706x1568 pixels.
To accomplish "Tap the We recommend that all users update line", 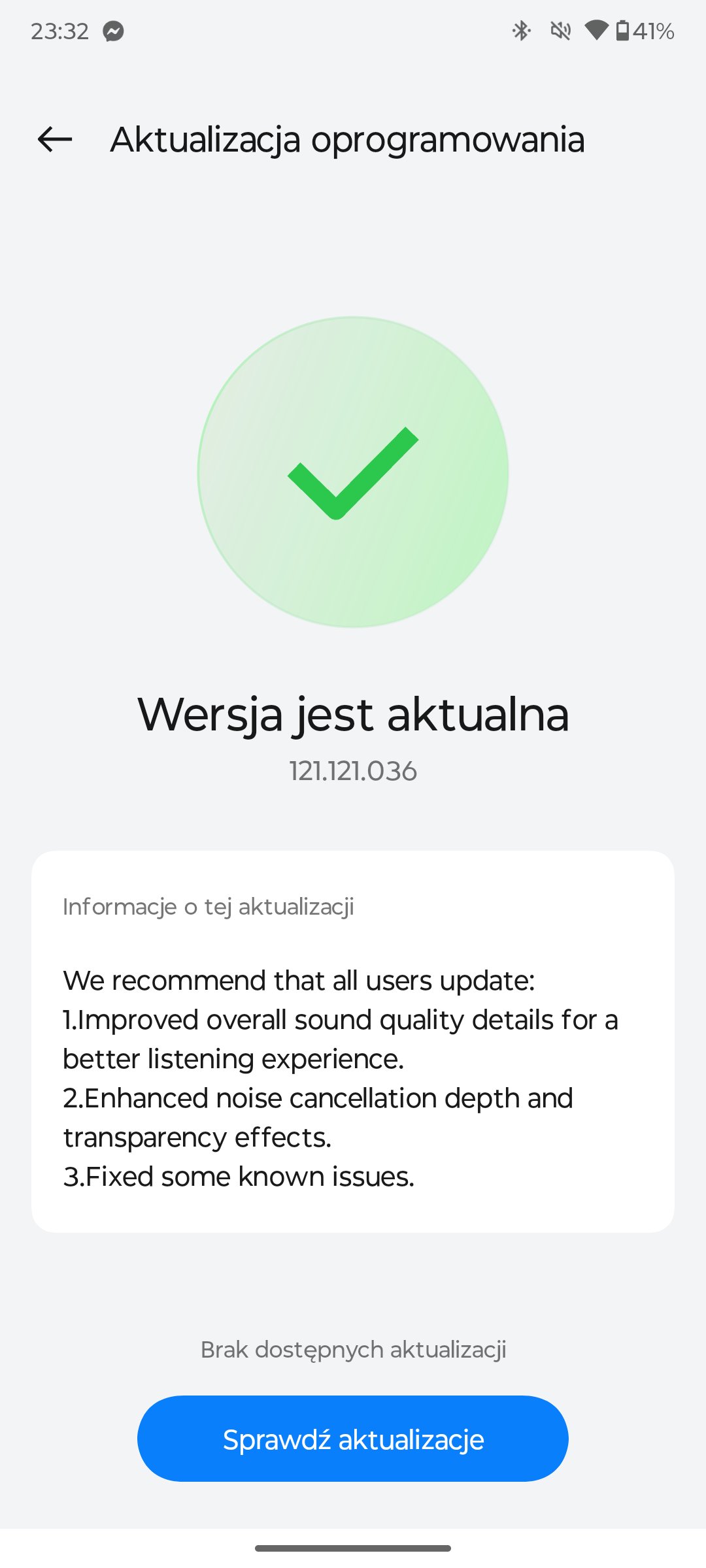I will [299, 981].
